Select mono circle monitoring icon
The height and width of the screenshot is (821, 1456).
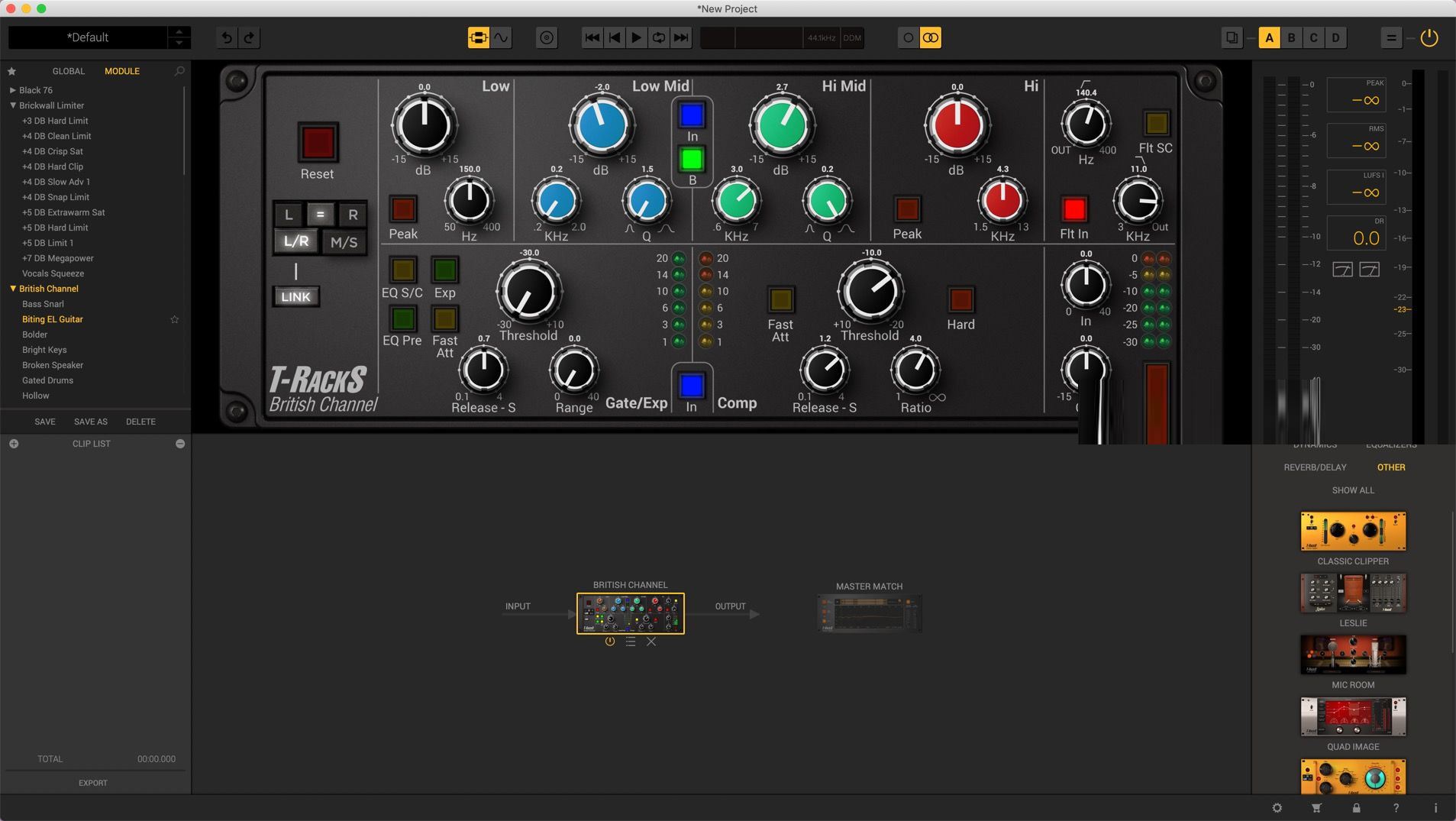click(908, 37)
